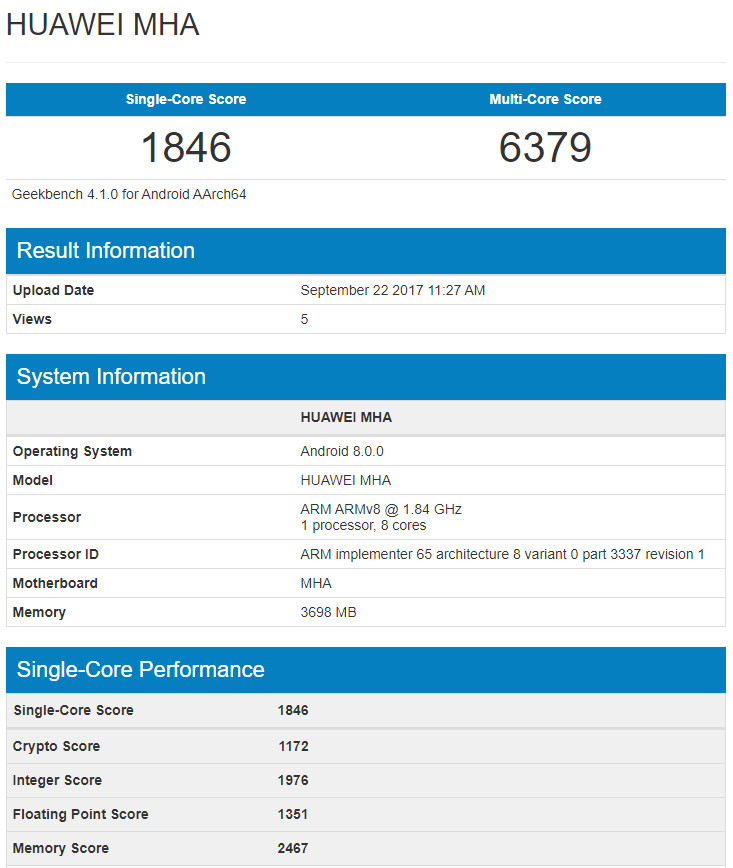Screen dimensions: 733x868
Task: Click the Integer Score row label
Action: (x=57, y=780)
